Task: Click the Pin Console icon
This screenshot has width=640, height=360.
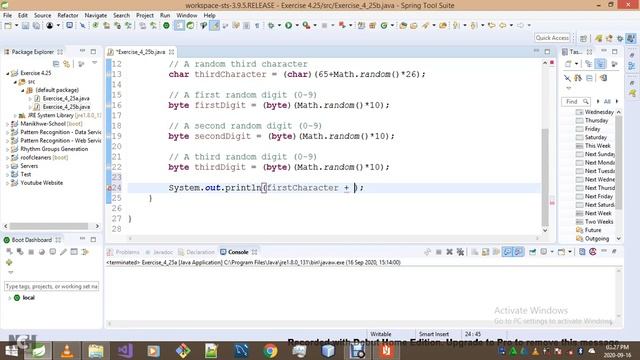Action: pos(533,252)
